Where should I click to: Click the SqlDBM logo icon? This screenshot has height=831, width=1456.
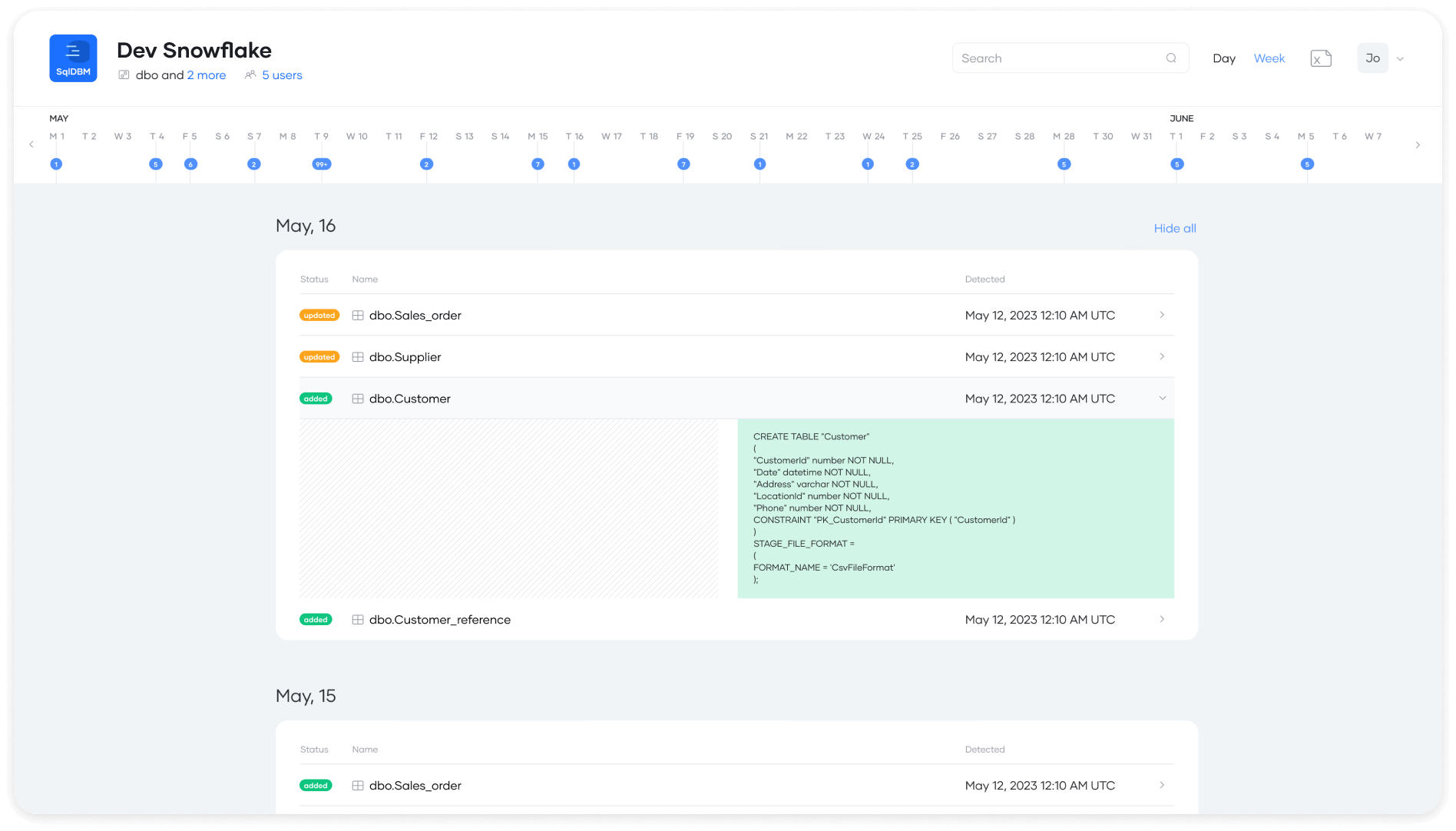pyautogui.click(x=73, y=58)
